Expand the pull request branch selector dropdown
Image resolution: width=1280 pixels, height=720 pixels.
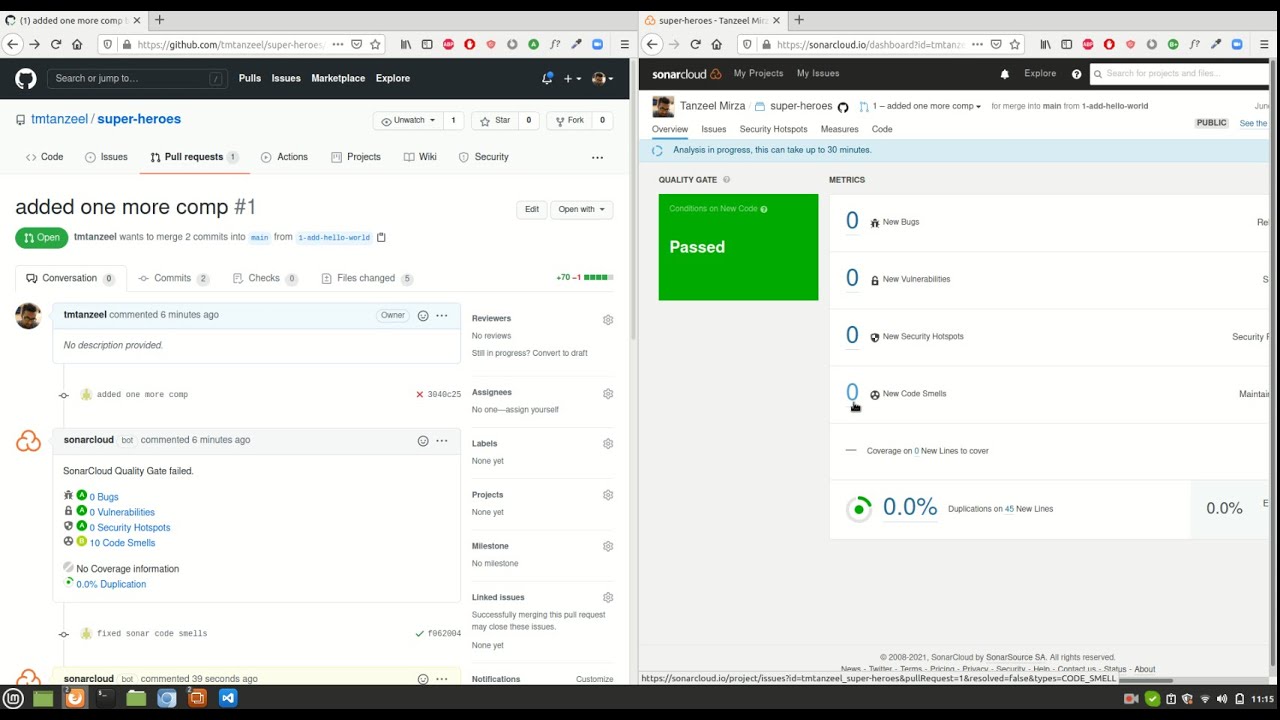(x=919, y=106)
